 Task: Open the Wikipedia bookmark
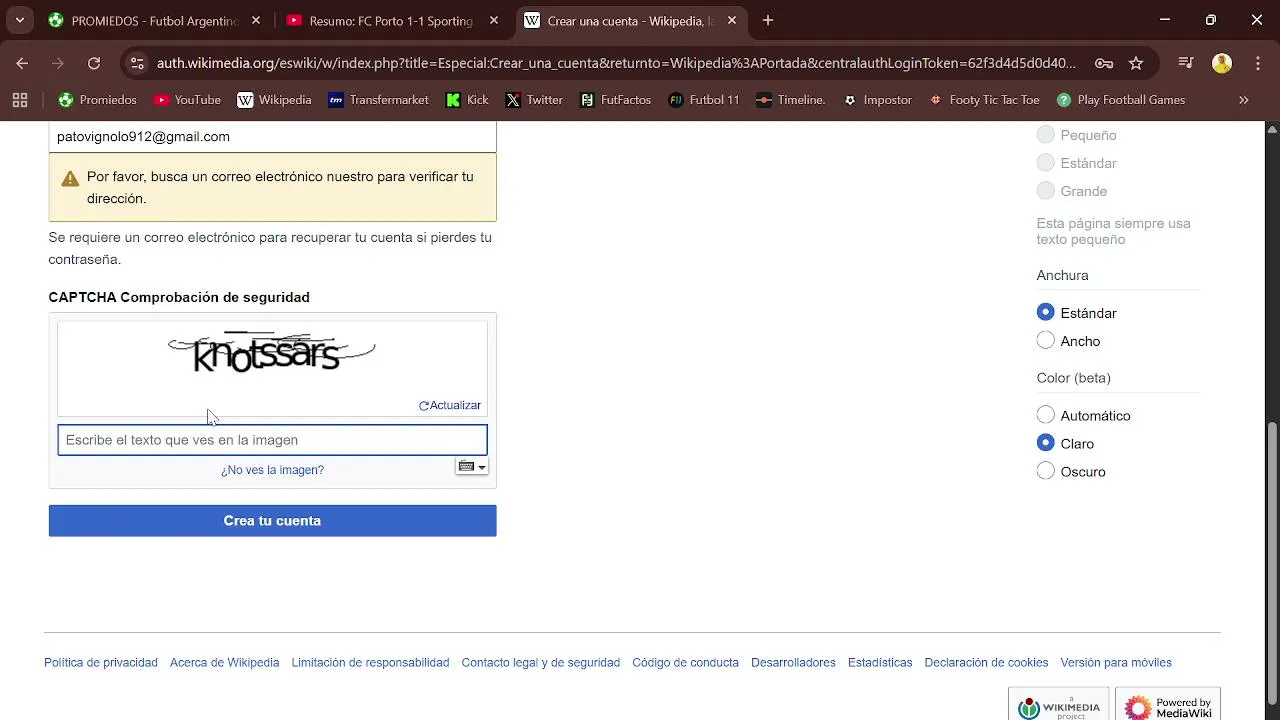pyautogui.click(x=274, y=100)
